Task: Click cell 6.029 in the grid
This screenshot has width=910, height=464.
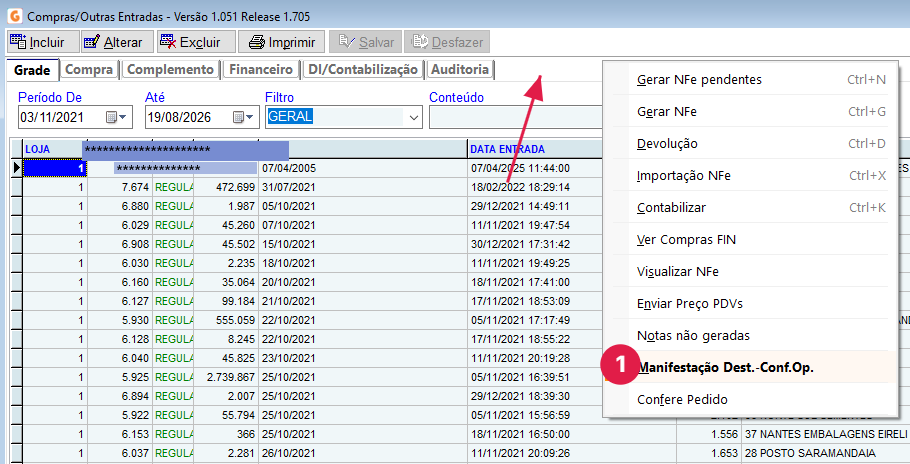Action: coord(120,225)
